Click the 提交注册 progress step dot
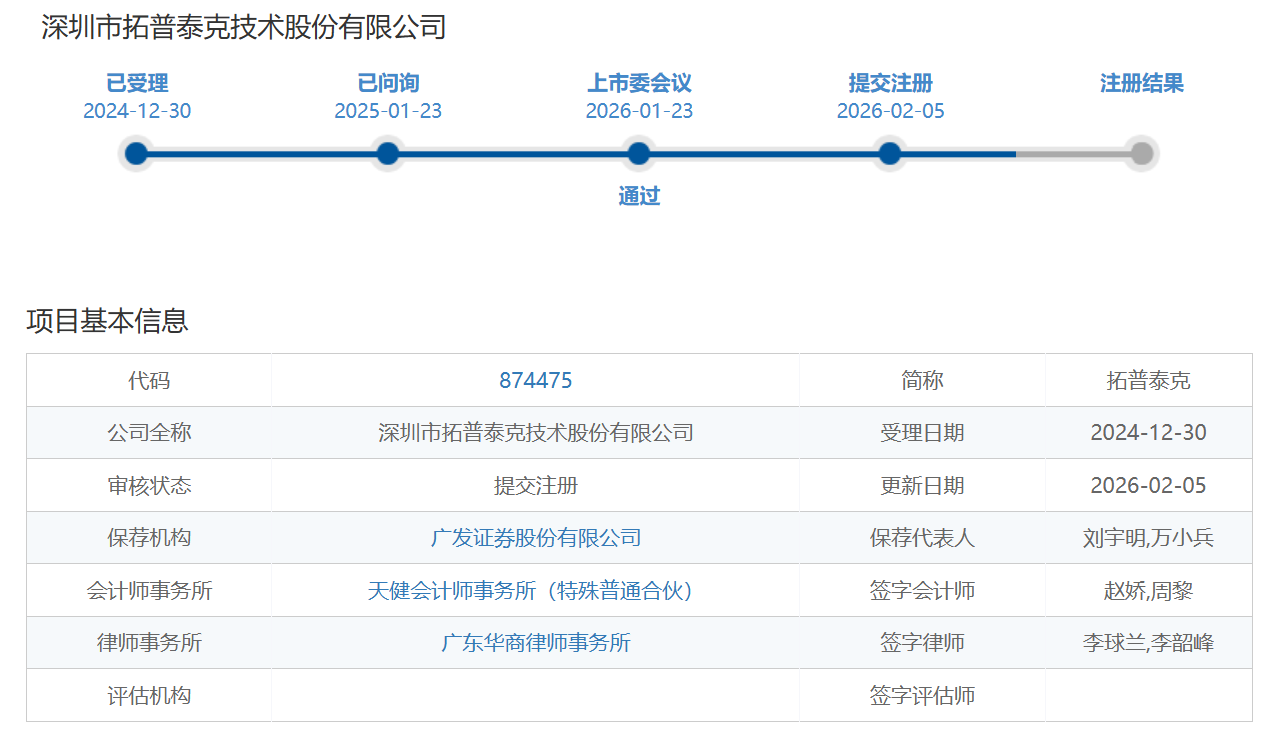The height and width of the screenshot is (738, 1263). pyautogui.click(x=890, y=153)
